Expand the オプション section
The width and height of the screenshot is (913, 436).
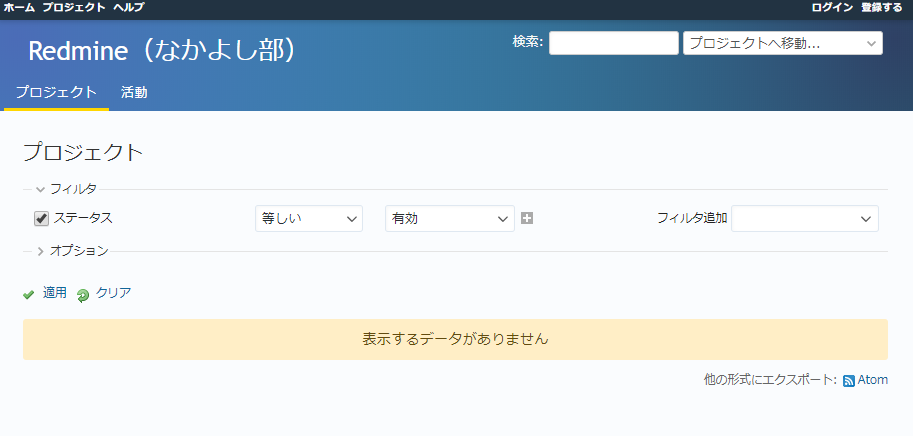pos(72,251)
